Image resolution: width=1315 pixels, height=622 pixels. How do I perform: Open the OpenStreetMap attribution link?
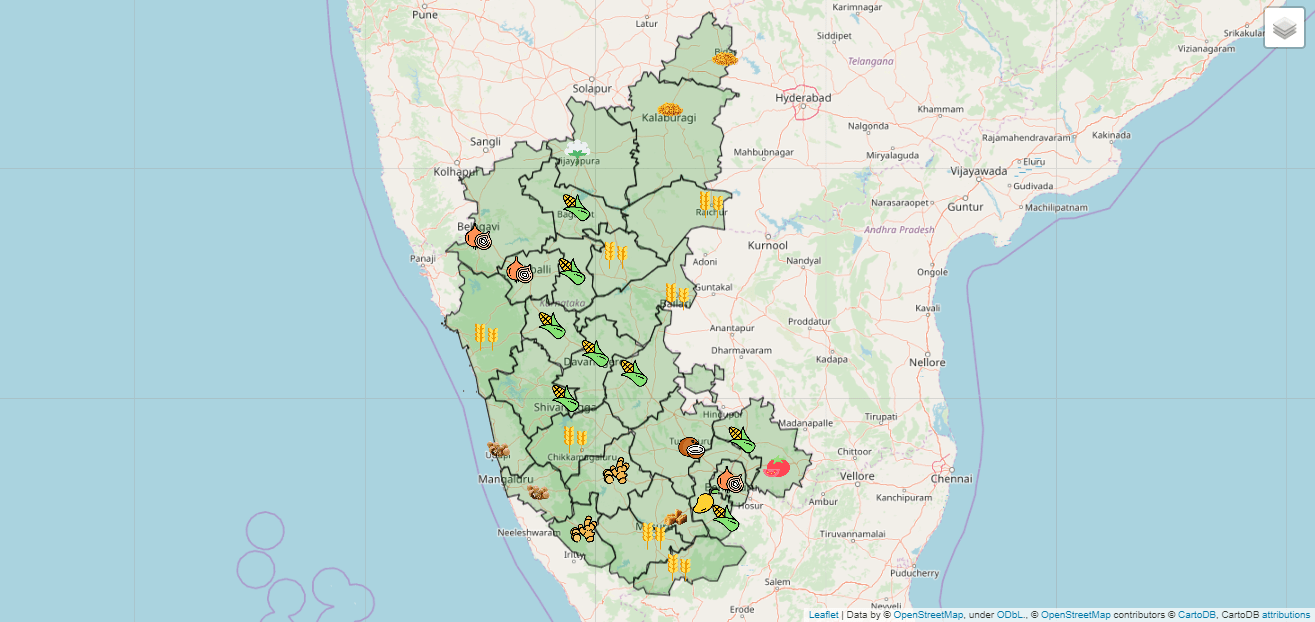(931, 616)
